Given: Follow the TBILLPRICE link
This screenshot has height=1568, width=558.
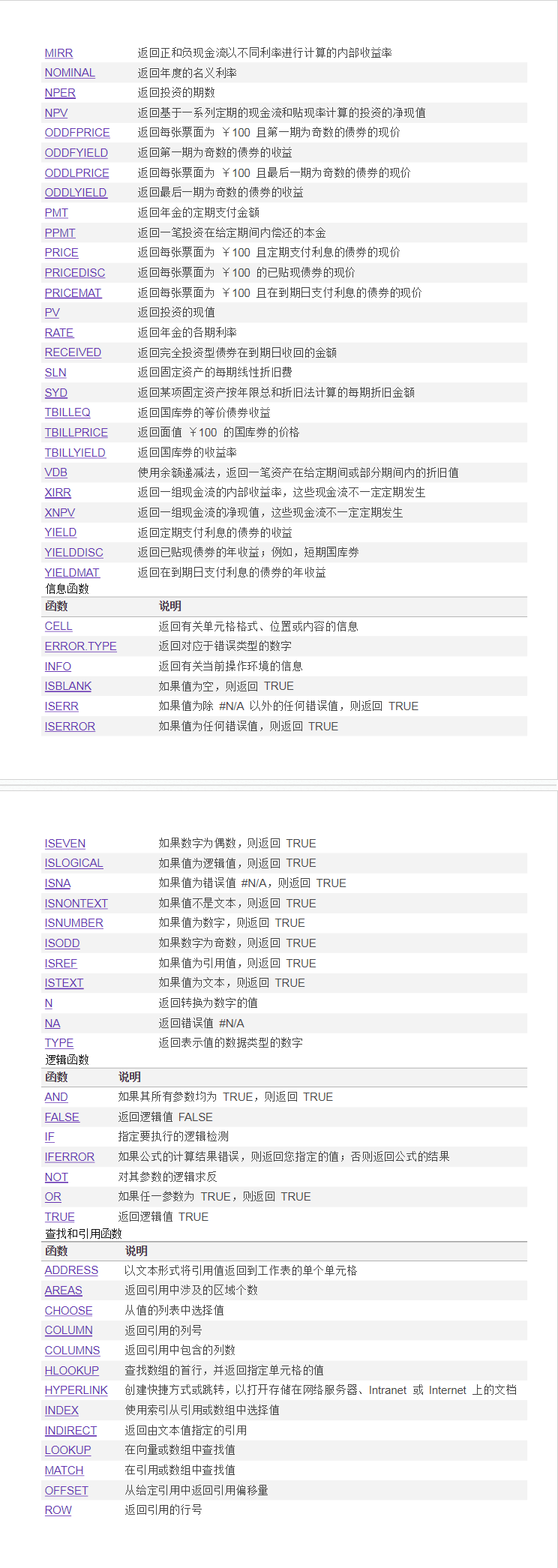Looking at the screenshot, I should (76, 433).
